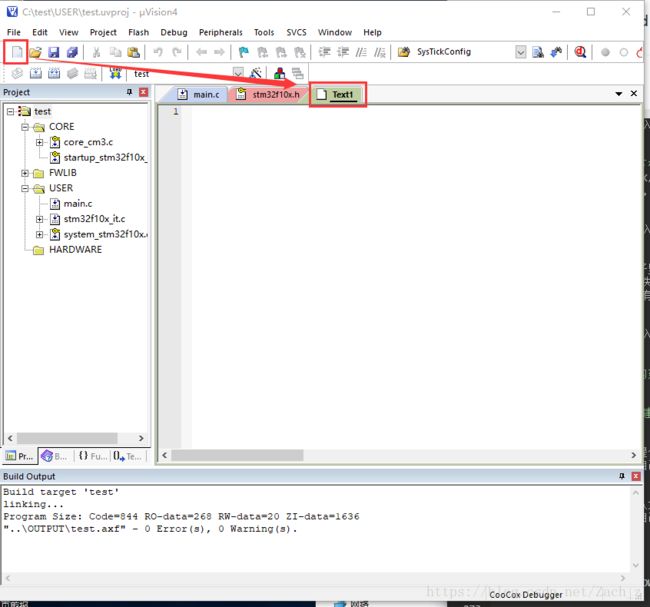The image size is (650, 607).
Task: Close the active editor tab with X
Action: tap(633, 94)
